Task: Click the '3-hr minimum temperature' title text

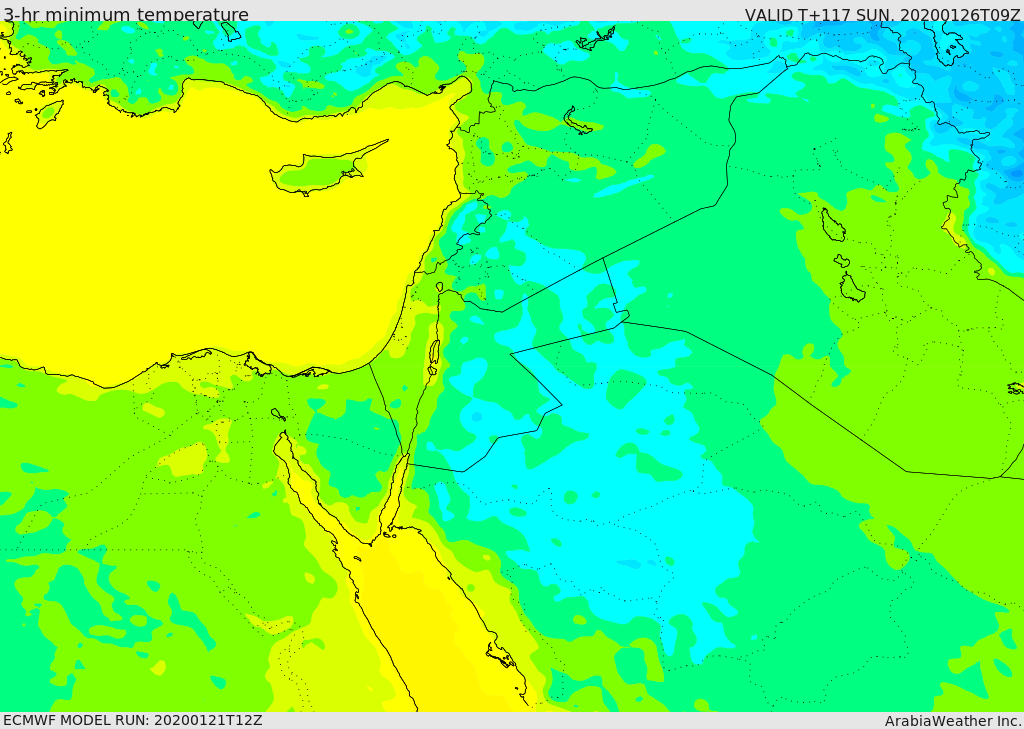Action: click(x=126, y=13)
